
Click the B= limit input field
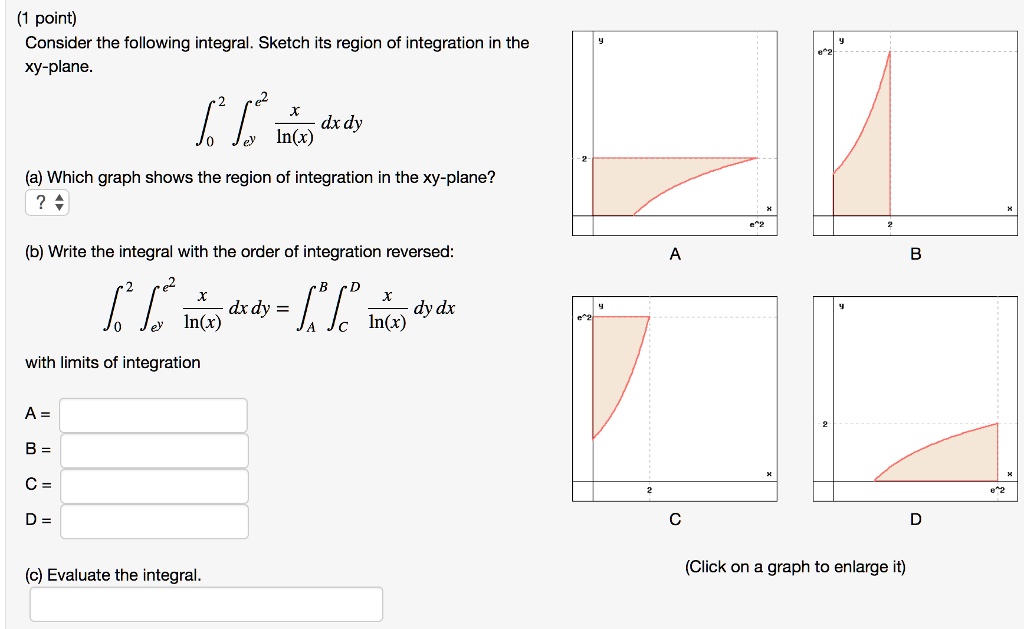point(153,450)
